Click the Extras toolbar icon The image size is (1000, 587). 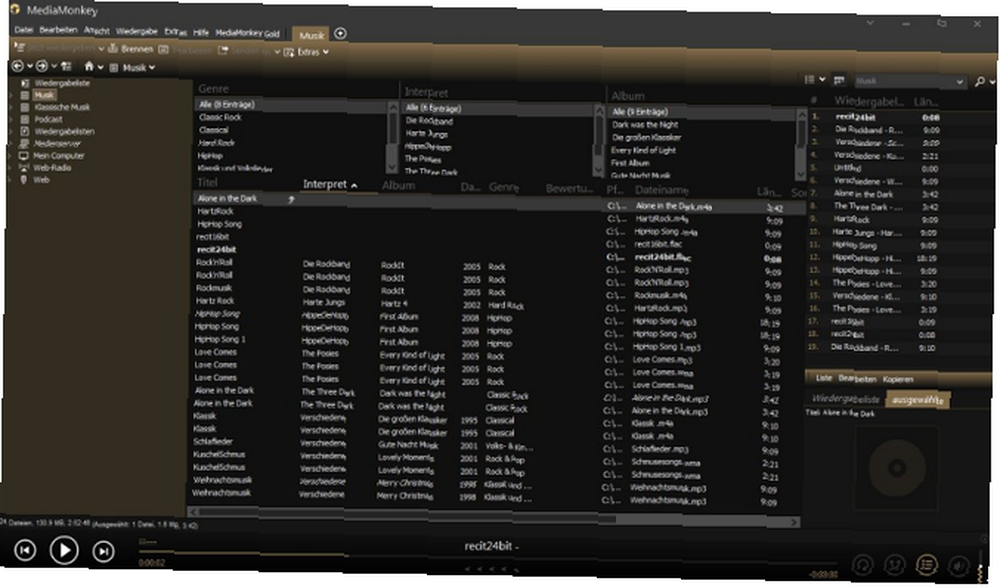pos(289,52)
